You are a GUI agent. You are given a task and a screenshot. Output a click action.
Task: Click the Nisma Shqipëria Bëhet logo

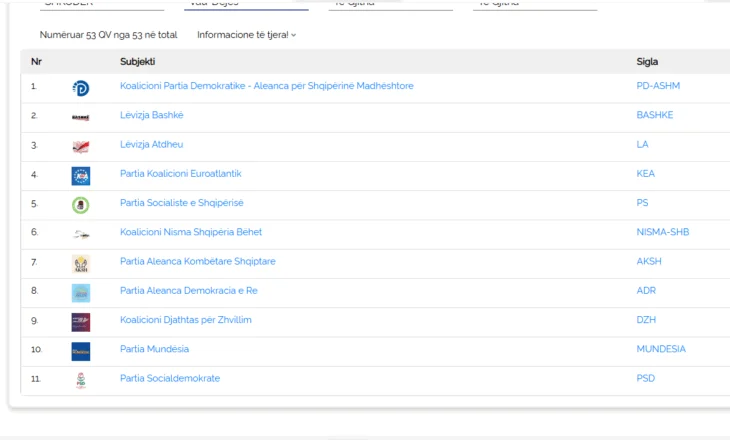pos(81,235)
